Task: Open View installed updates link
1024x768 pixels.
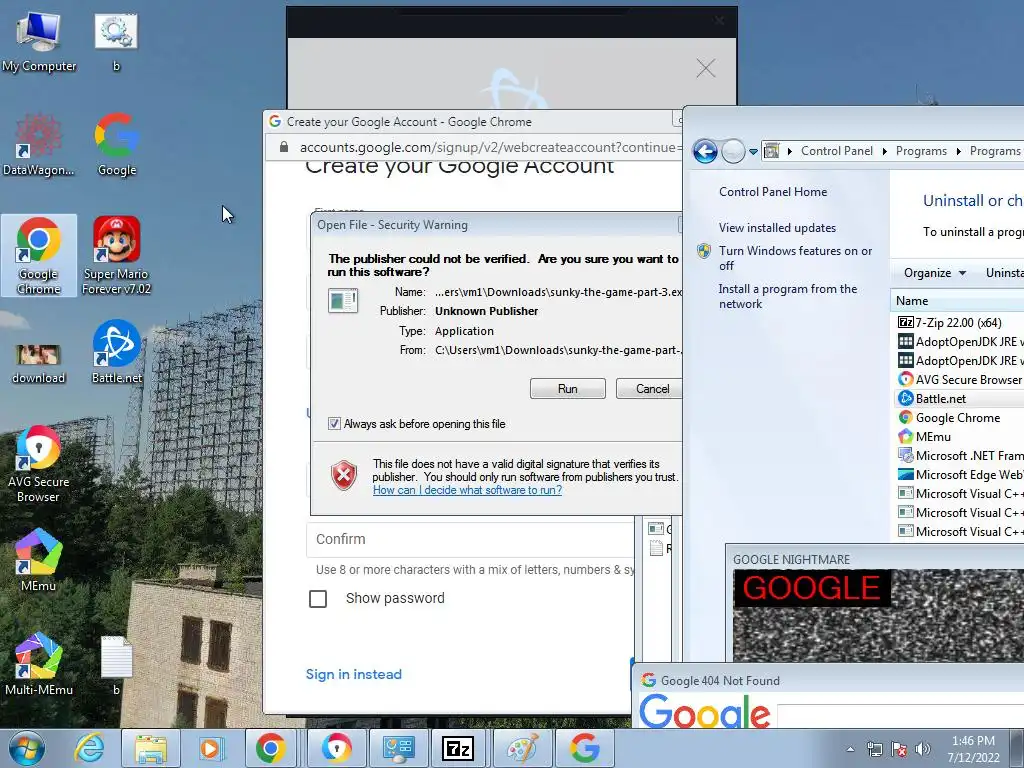Action: pyautogui.click(x=777, y=228)
